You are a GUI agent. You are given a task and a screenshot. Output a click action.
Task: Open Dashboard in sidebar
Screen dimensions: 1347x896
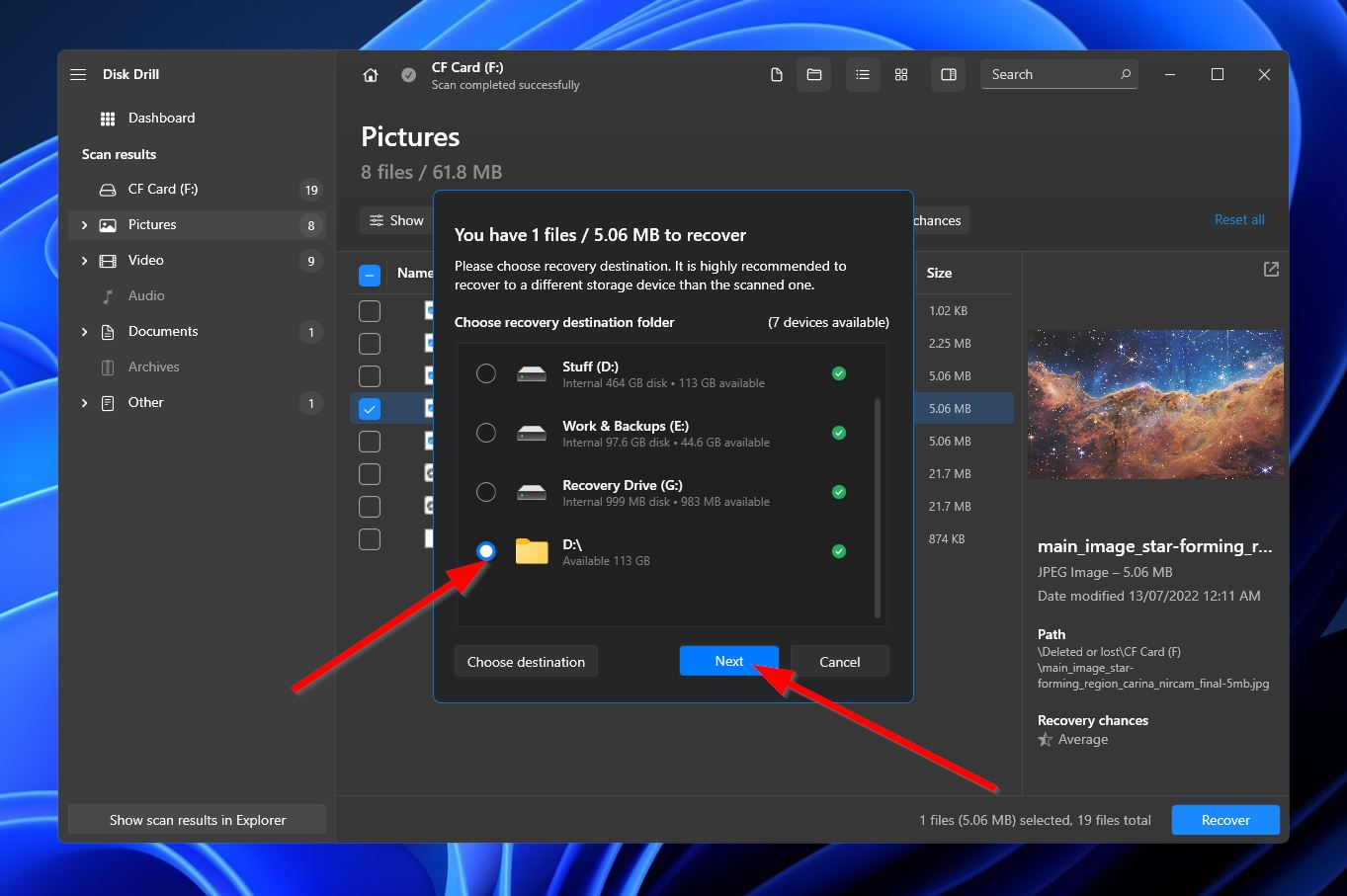click(197, 119)
